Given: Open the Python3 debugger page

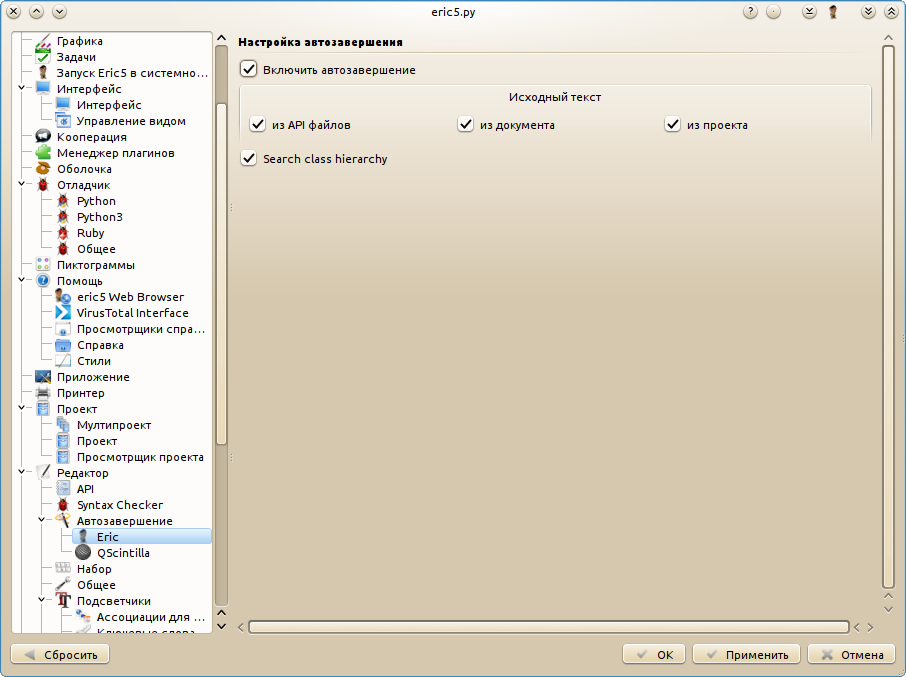Looking at the screenshot, I should coord(99,217).
